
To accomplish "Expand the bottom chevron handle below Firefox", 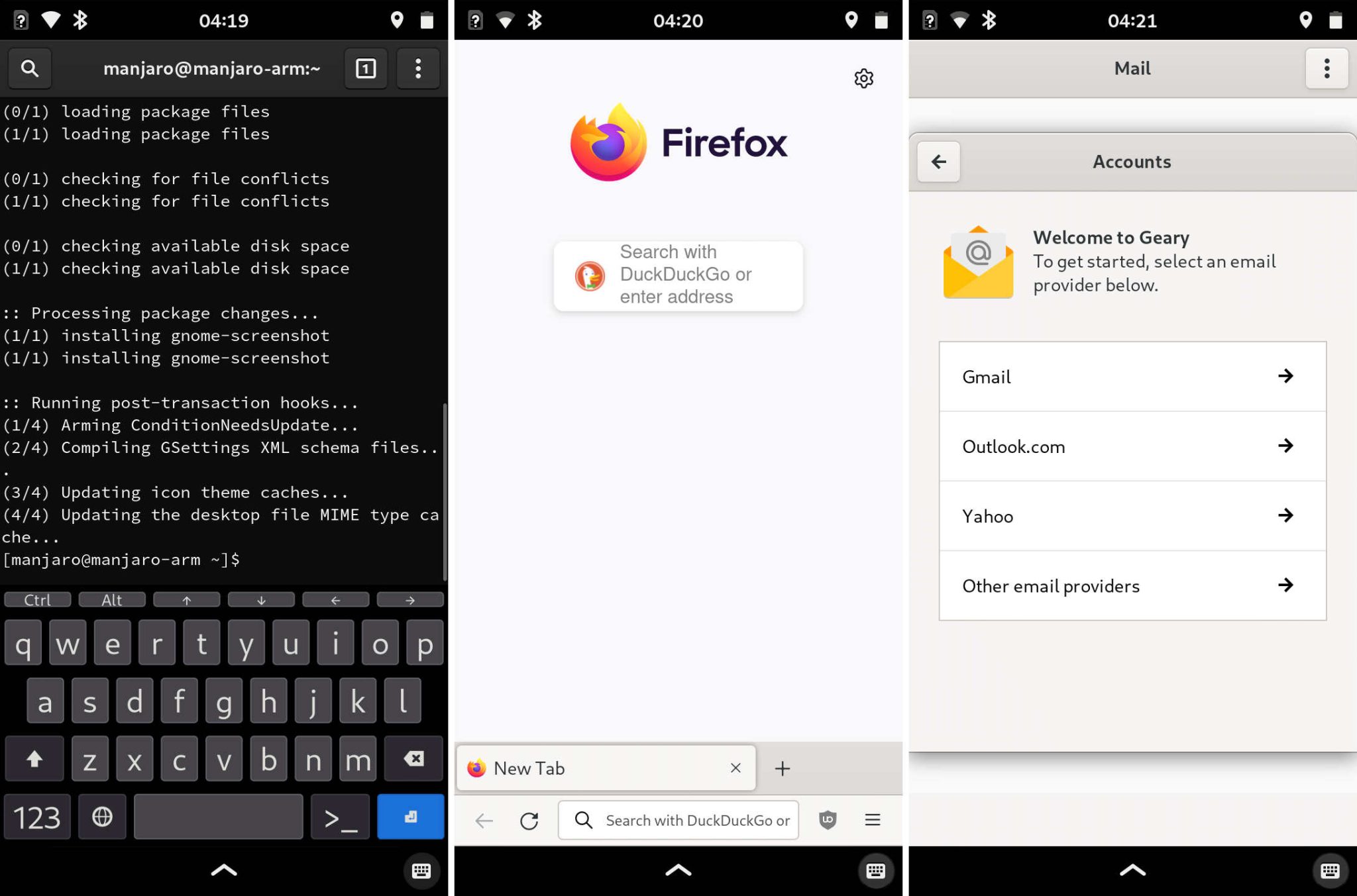I will click(677, 870).
